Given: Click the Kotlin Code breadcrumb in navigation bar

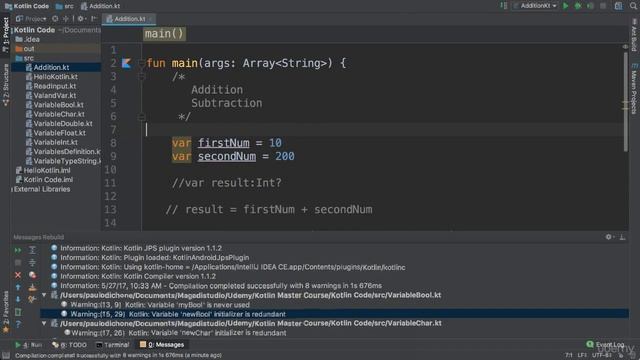Looking at the screenshot, I should click(x=27, y=6).
